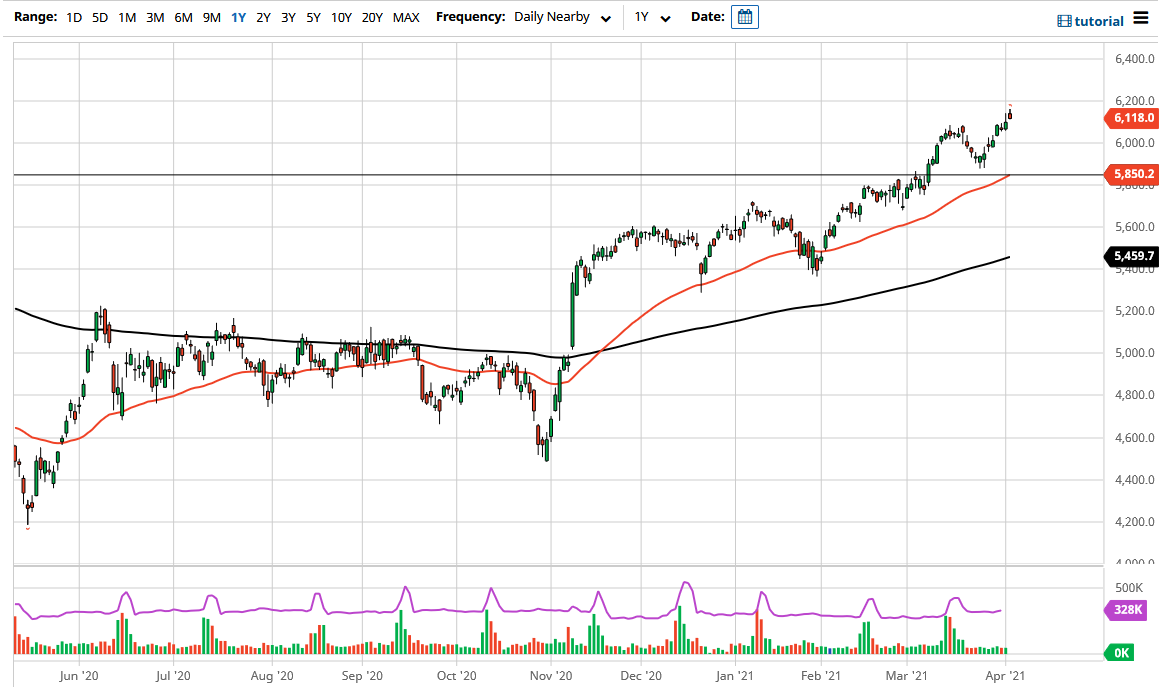Open the Daily Nearby chevron arrow
This screenshot has width=1164, height=691.
pyautogui.click(x=606, y=18)
